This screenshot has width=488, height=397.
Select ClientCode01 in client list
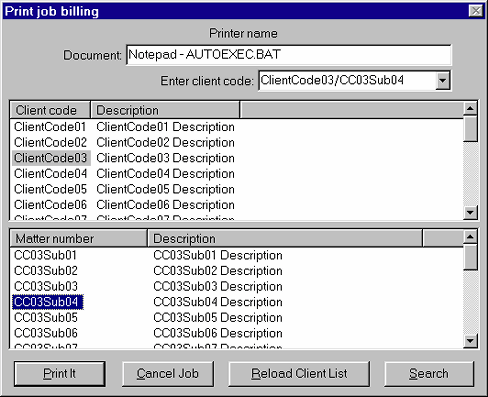point(50,127)
